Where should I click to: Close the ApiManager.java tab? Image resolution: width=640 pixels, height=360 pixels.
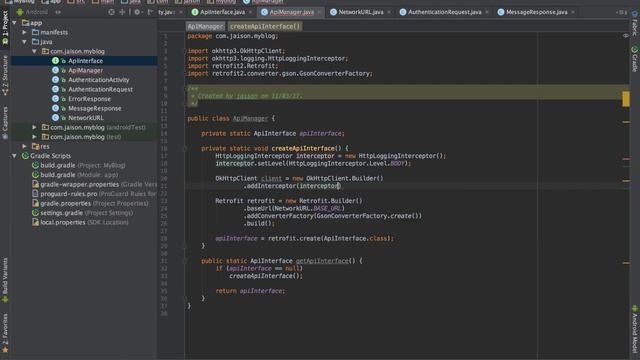(319, 12)
